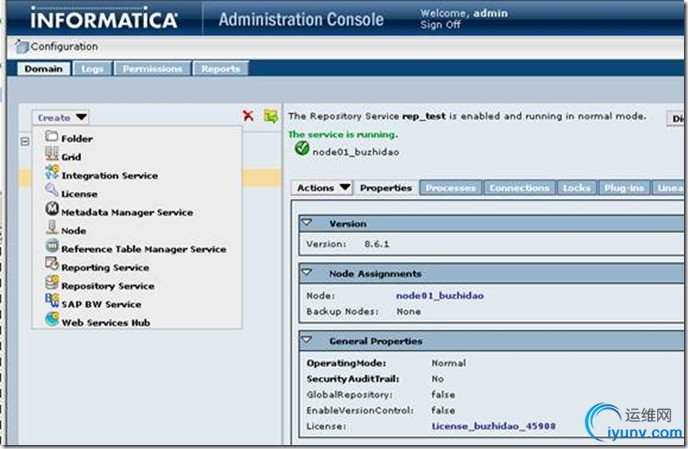Click the Web Services Hub globe icon

tap(52, 319)
